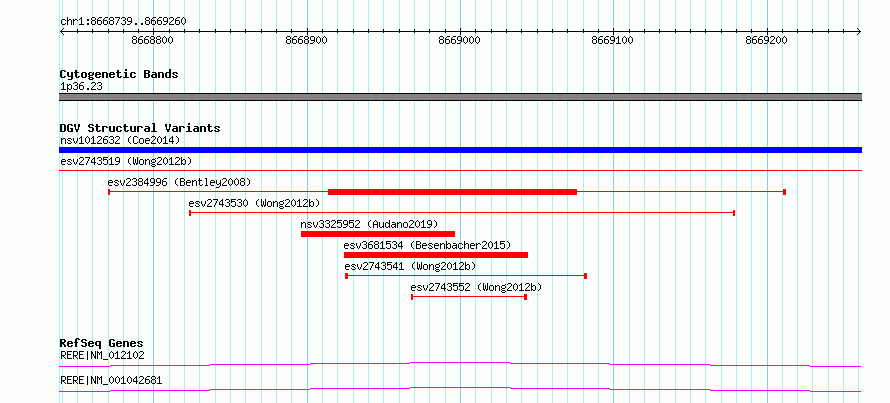Click the short esv2743552 red line
This screenshot has height=403, width=890.
pyautogui.click(x=469, y=297)
